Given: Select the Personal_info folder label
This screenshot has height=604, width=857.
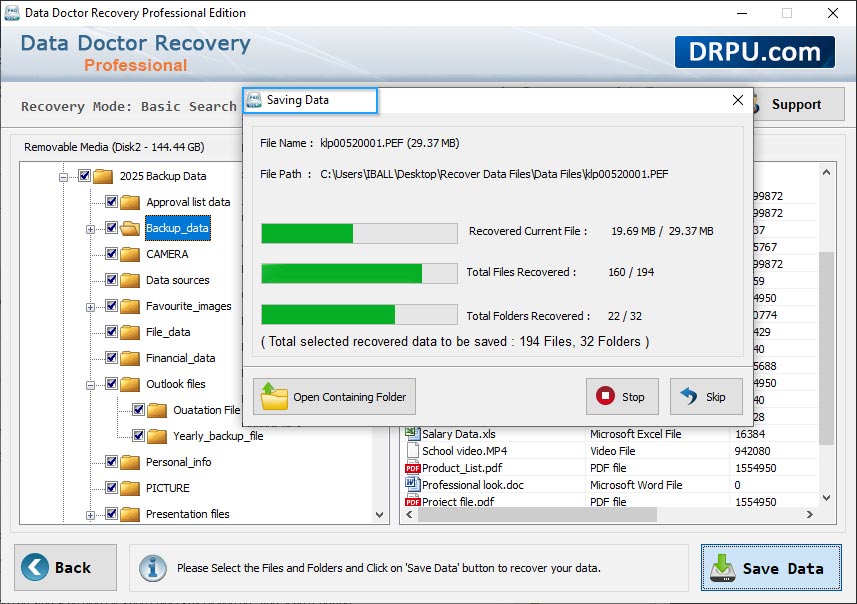Looking at the screenshot, I should 178,462.
